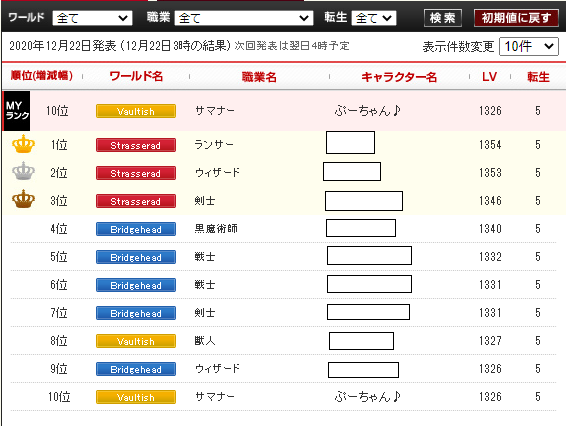Click ウィザード job in 2位 row
The image size is (566, 426).
[x=217, y=173]
